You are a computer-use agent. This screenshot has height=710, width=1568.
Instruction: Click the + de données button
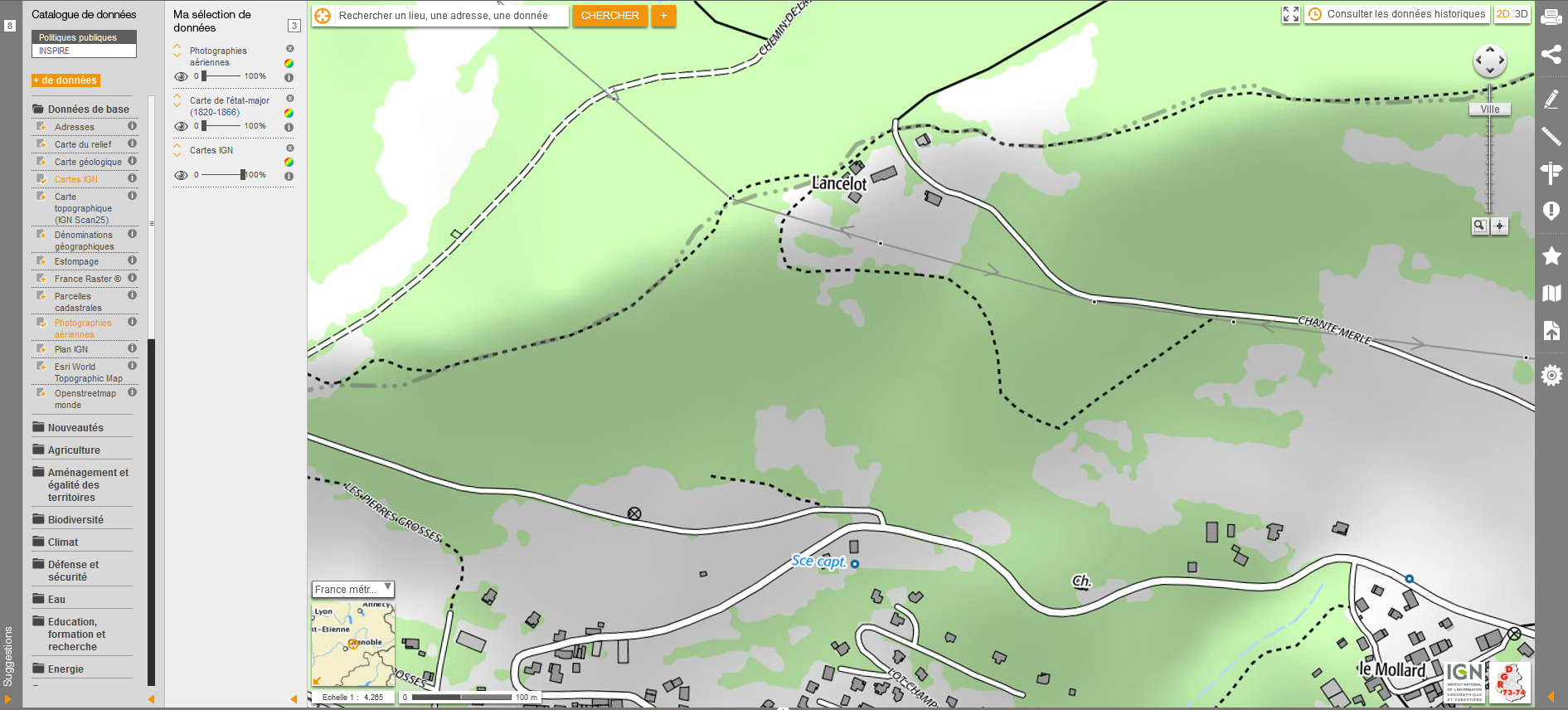(x=66, y=80)
